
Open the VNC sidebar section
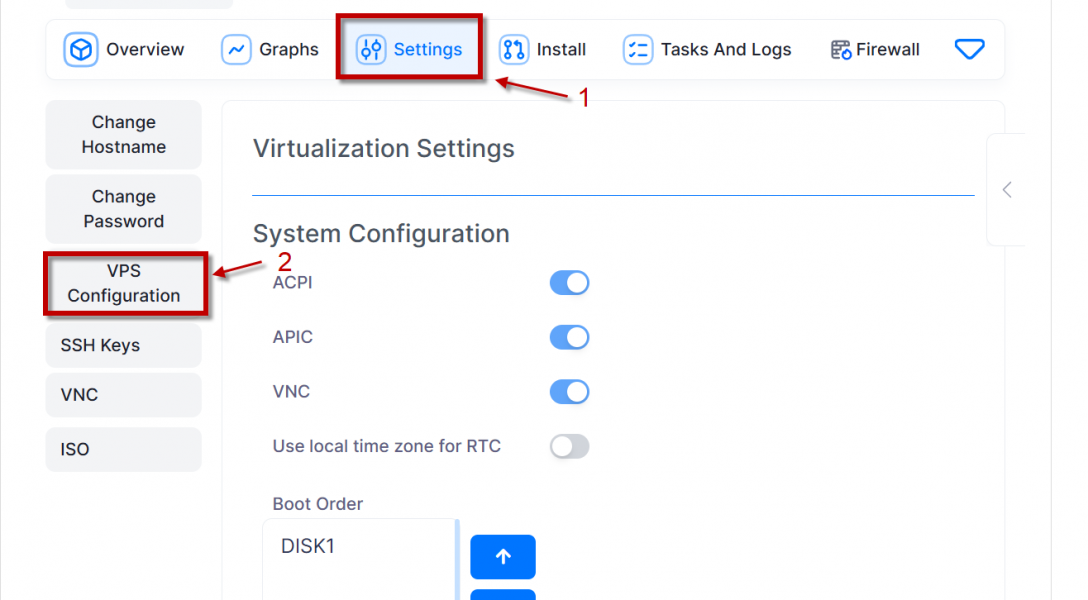click(x=124, y=395)
